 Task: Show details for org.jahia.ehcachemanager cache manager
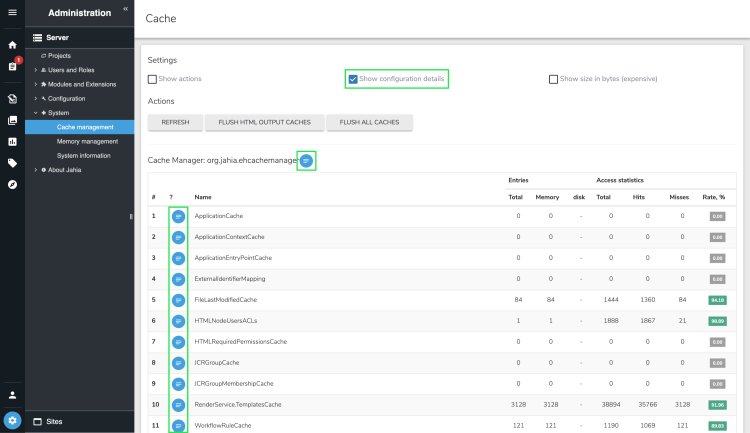point(306,161)
